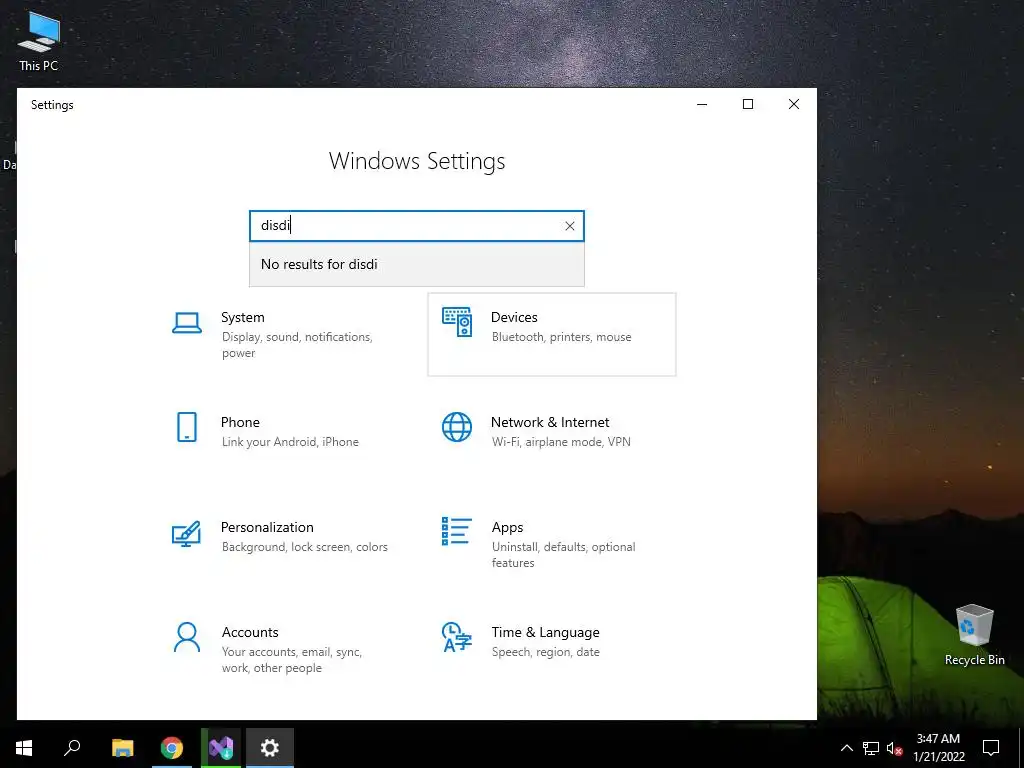Click 'Display, sound, notifications, power' description

coord(297,345)
